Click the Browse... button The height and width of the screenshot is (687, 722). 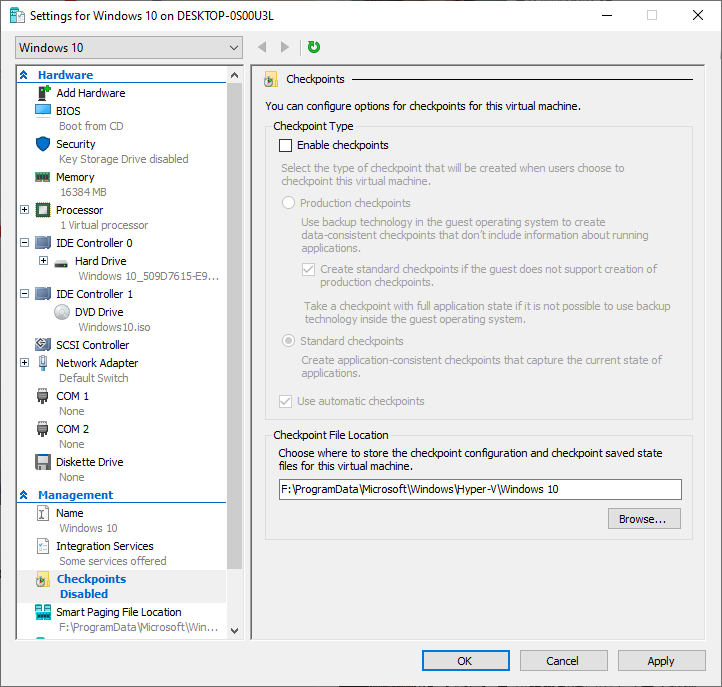point(644,519)
